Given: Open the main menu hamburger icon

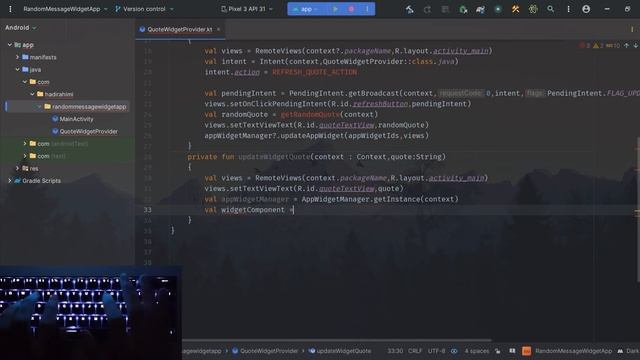Looking at the screenshot, I should tap(10, 9).
